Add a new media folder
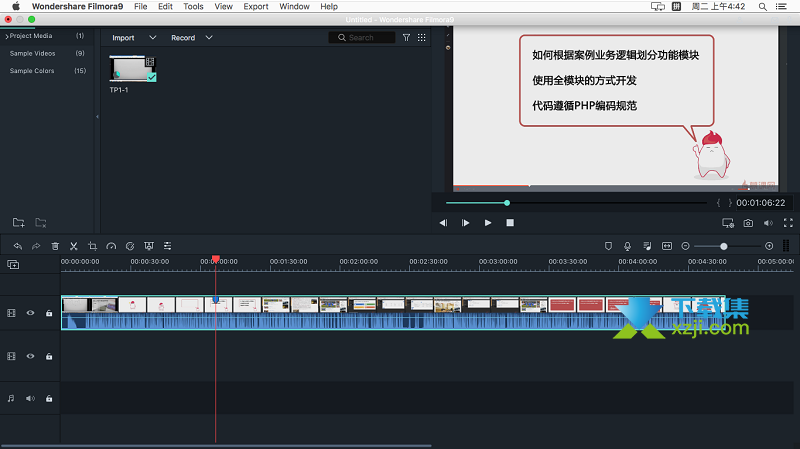800x449 pixels. tap(18, 222)
